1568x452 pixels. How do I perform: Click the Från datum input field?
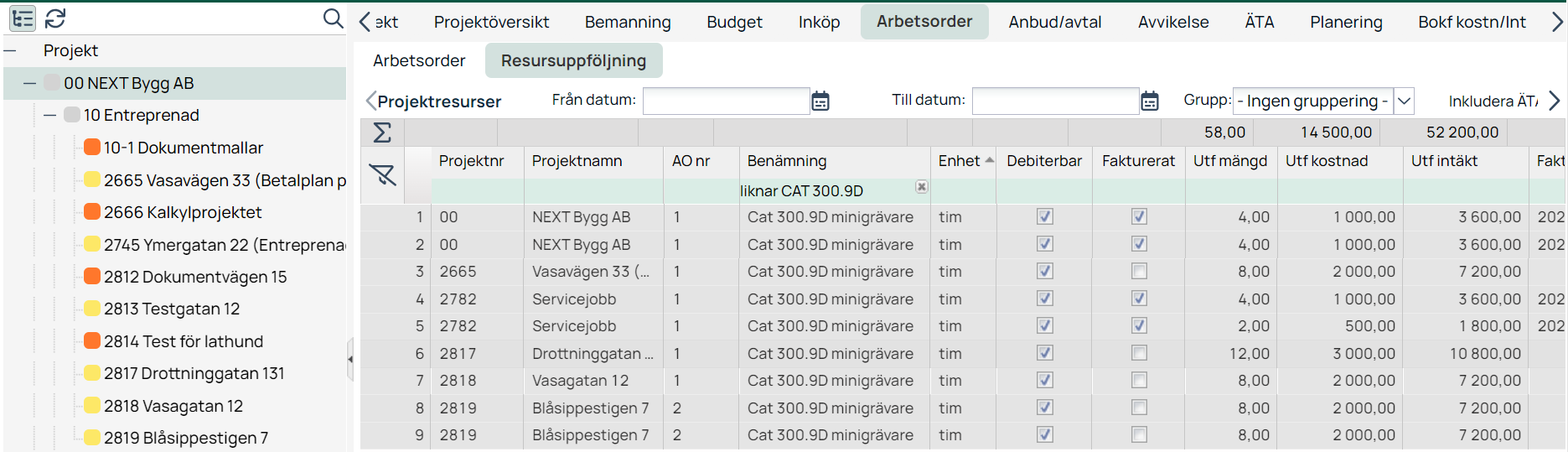pos(726,101)
